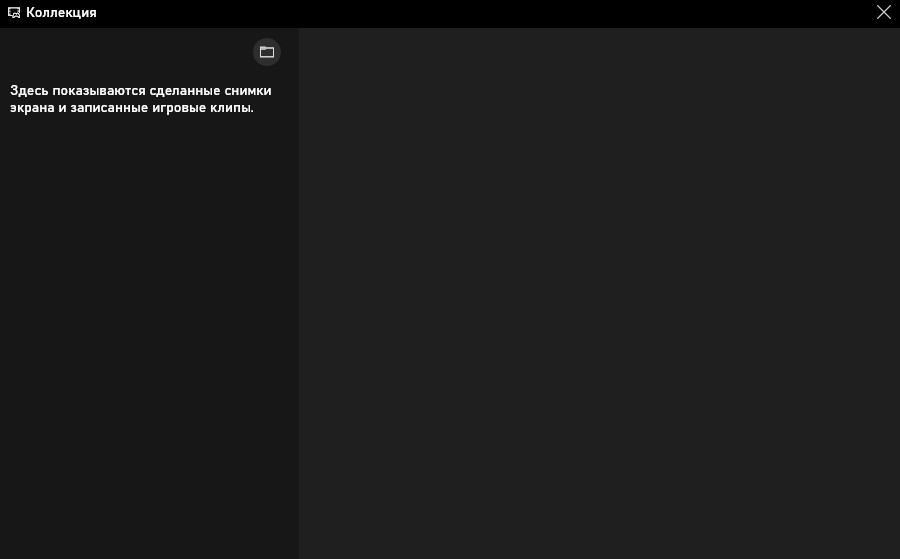This screenshot has height=559, width=900.
Task: Click the top edge of the preview pane
Action: 600,32
